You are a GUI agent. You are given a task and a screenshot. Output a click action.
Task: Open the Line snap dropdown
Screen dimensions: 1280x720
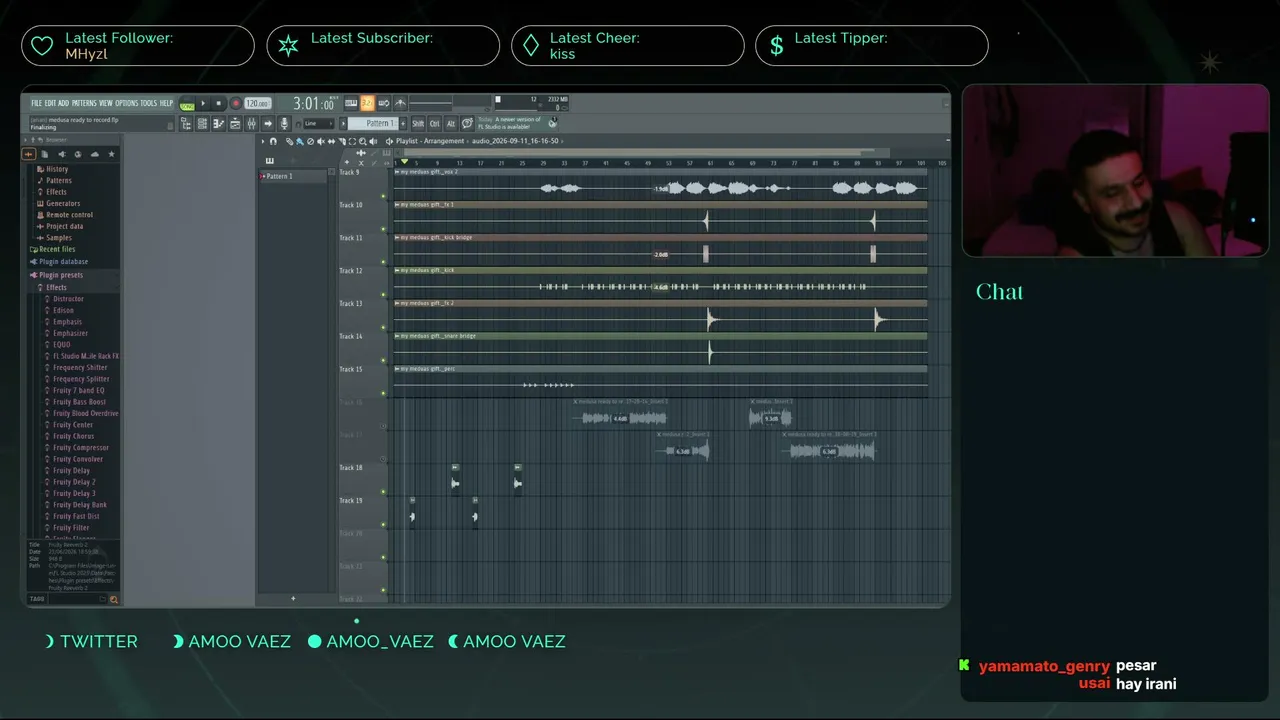pos(318,124)
